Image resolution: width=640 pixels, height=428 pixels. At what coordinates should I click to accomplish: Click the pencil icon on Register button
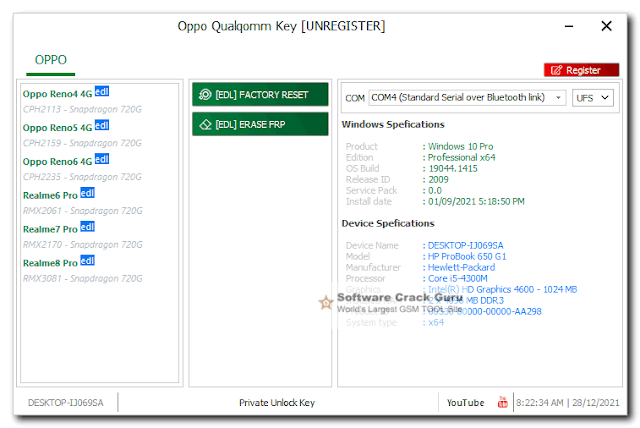tap(556, 70)
